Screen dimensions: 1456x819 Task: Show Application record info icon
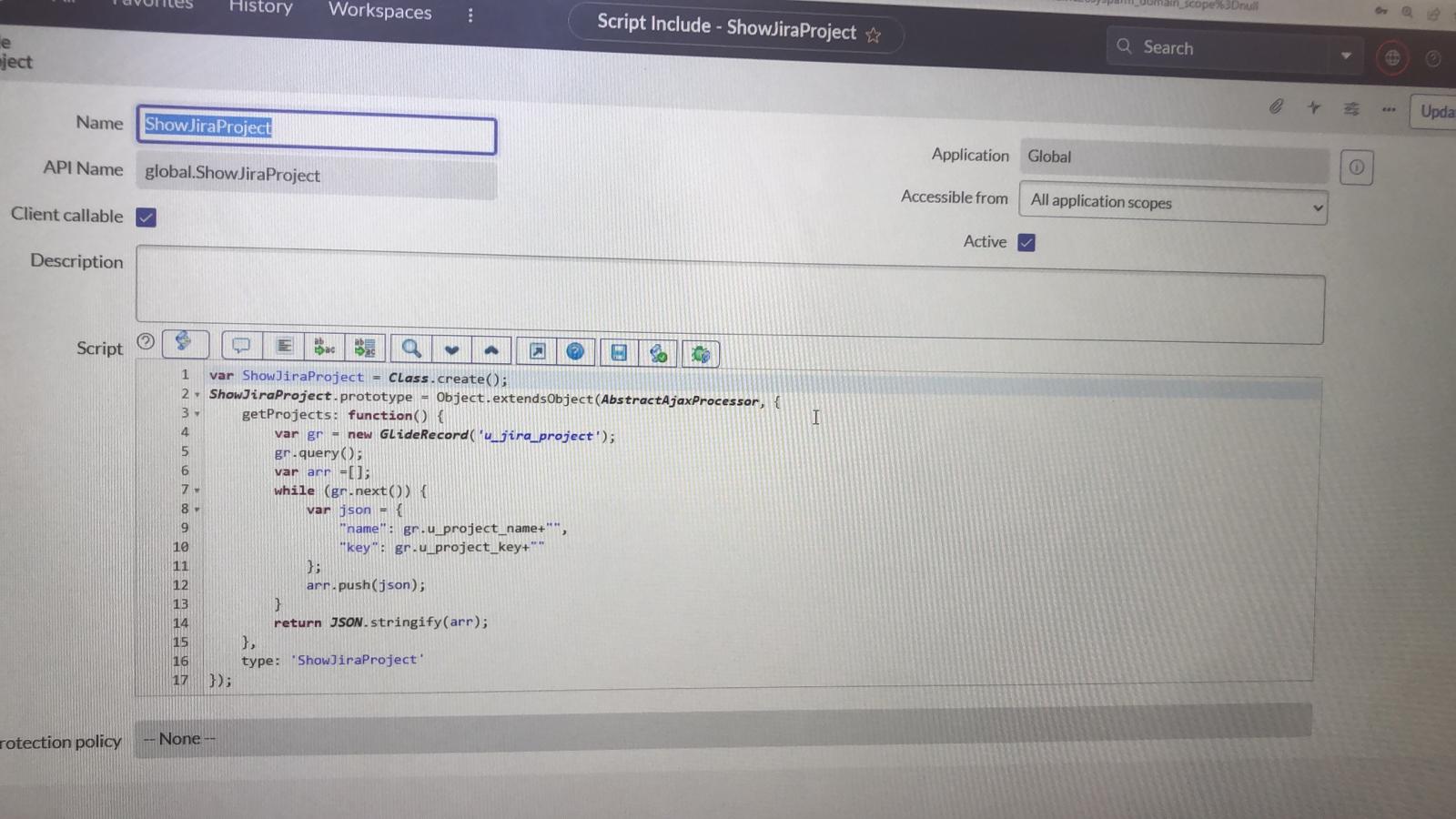pyautogui.click(x=1357, y=167)
